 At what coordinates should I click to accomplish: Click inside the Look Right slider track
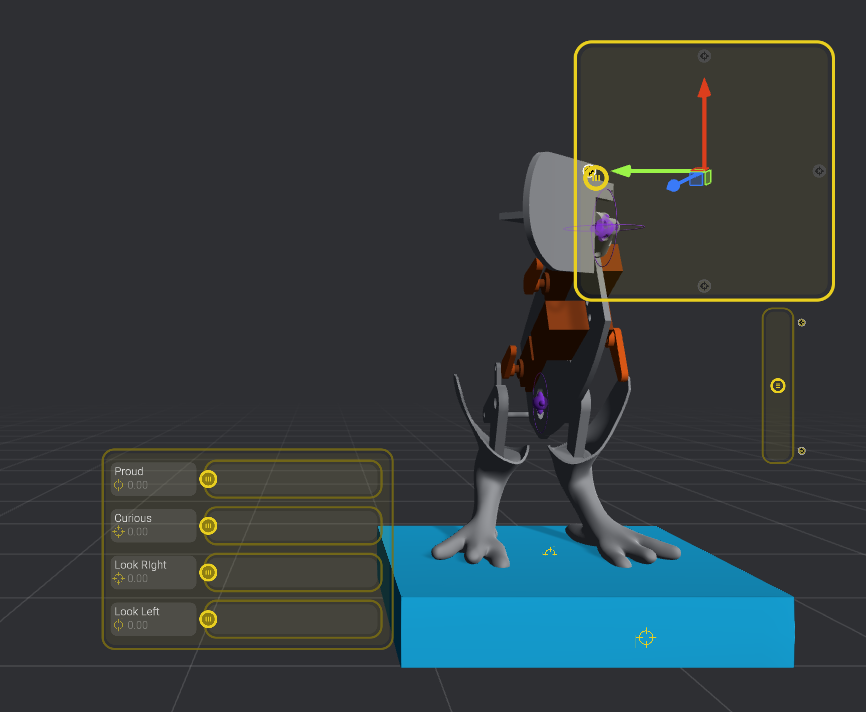pyautogui.click(x=293, y=573)
